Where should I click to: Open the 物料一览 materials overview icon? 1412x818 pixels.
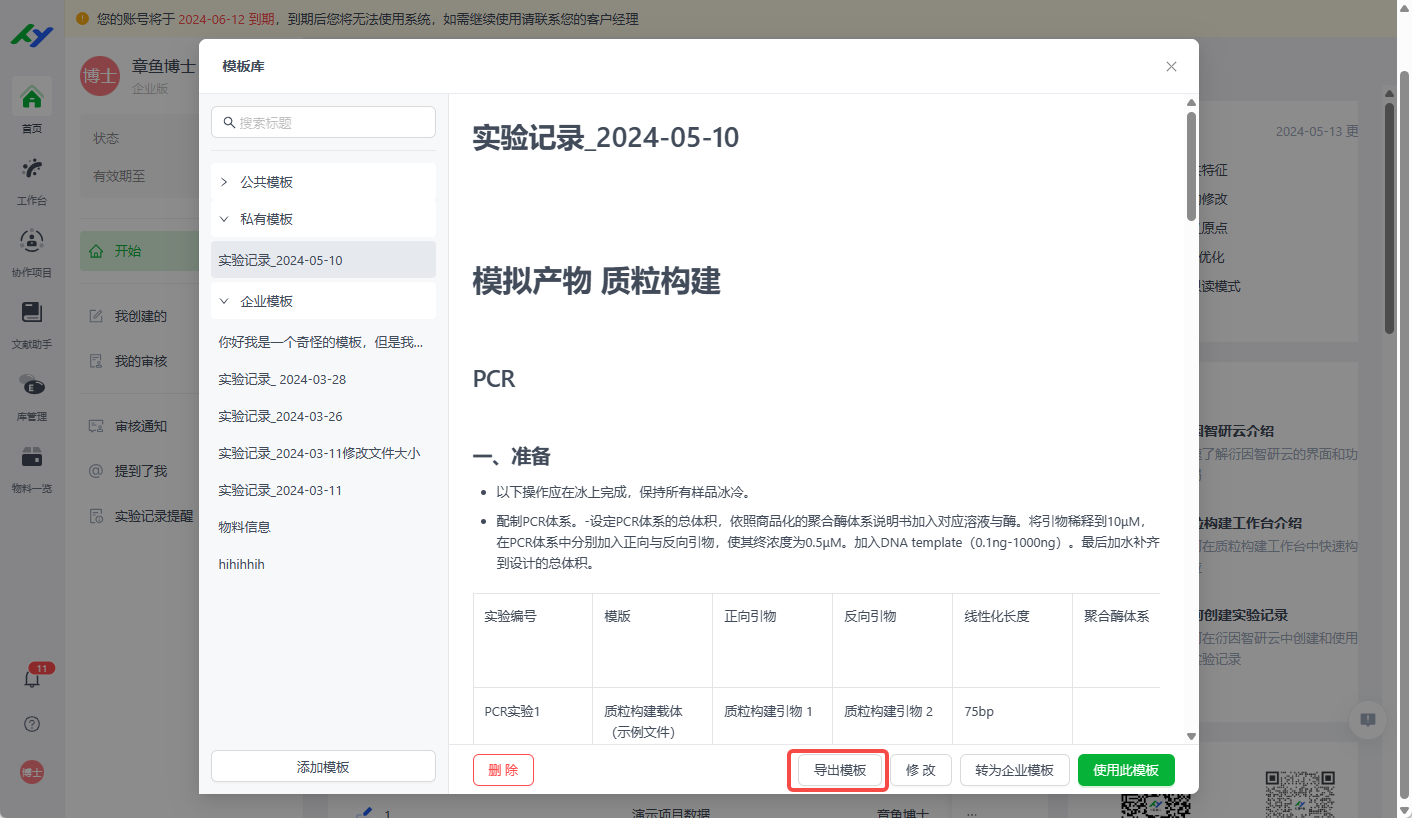(x=32, y=457)
